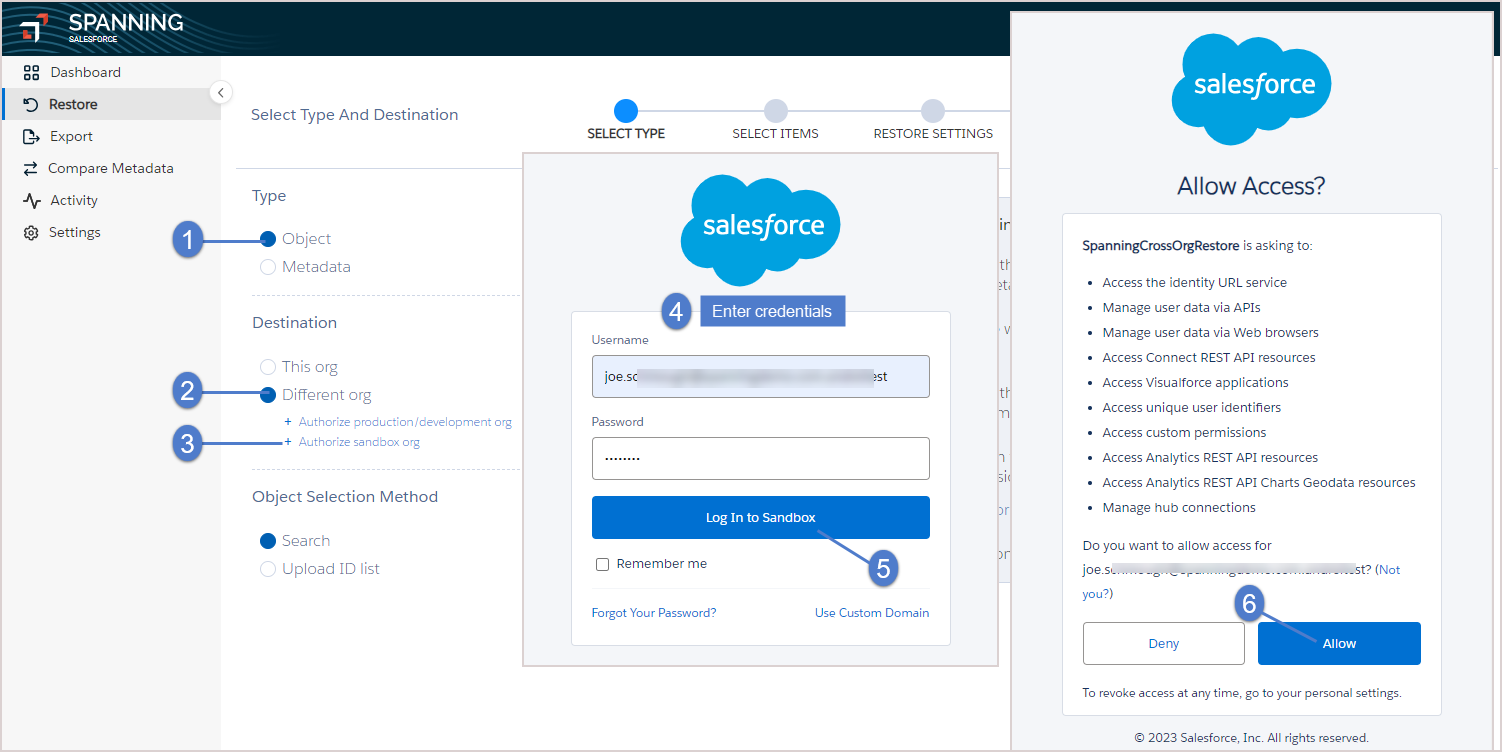Click the SELECT TYPE step circle
This screenshot has width=1502, height=752.
pos(626,110)
